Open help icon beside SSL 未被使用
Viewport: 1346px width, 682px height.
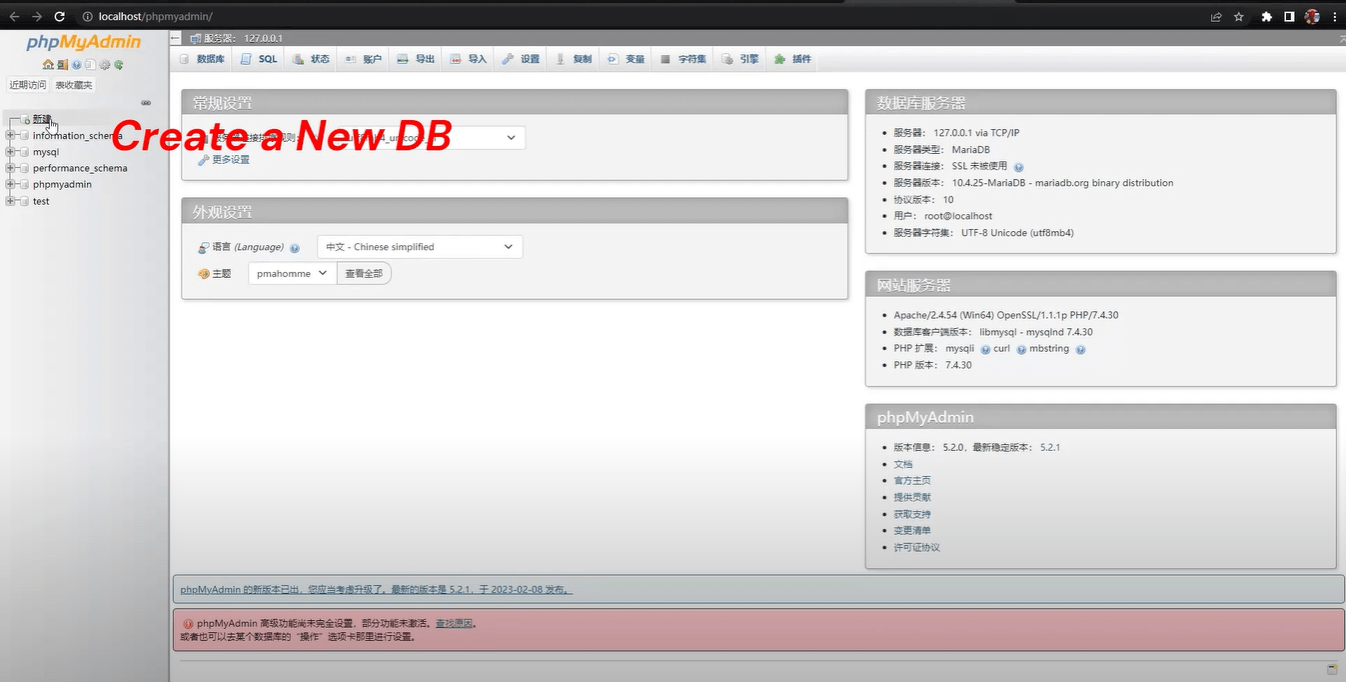(1018, 167)
